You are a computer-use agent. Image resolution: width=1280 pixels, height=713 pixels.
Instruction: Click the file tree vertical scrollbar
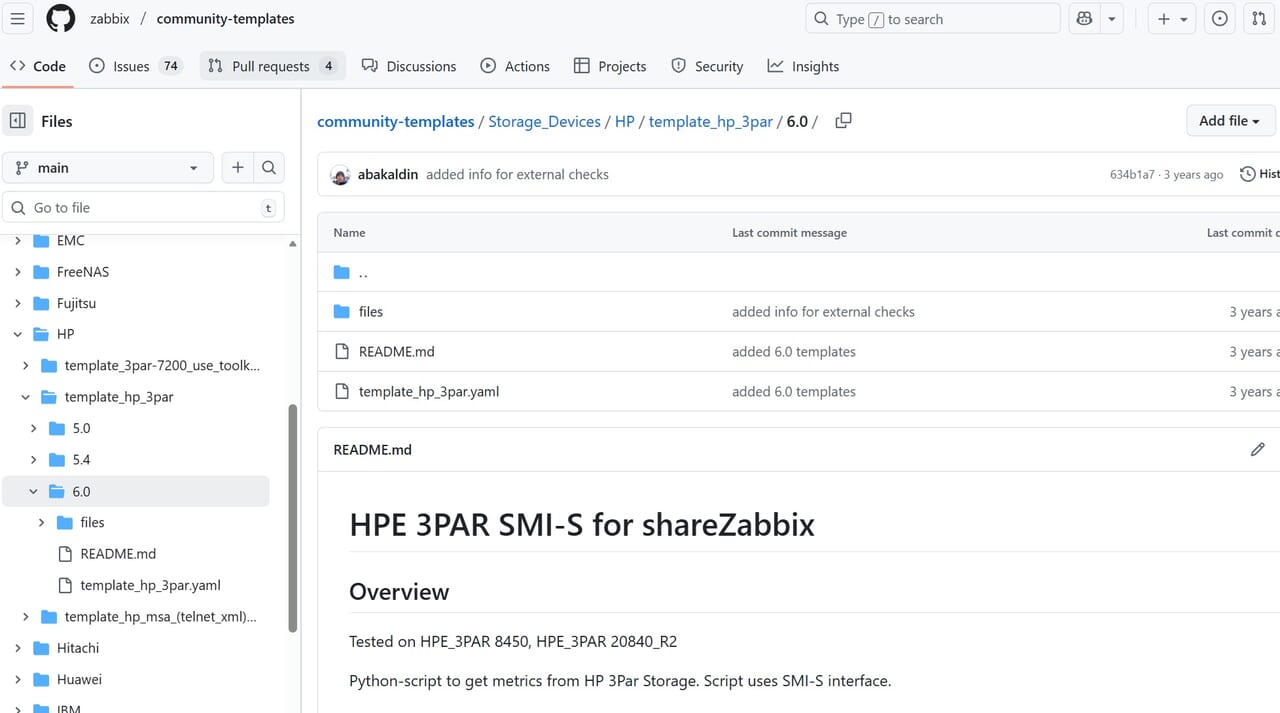click(x=292, y=518)
